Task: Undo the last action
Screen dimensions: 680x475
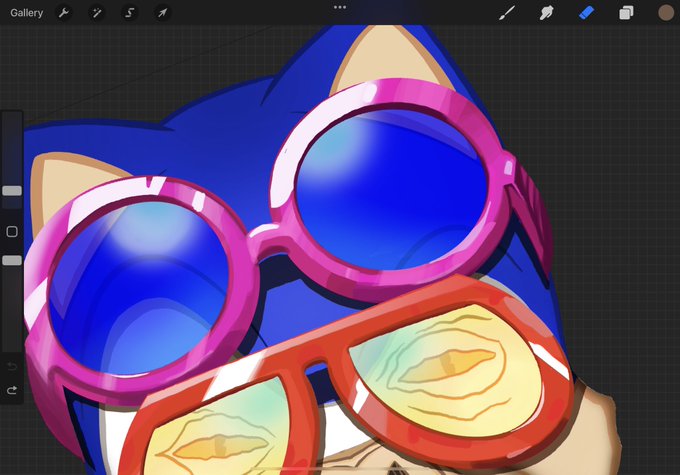Action: (x=12, y=367)
